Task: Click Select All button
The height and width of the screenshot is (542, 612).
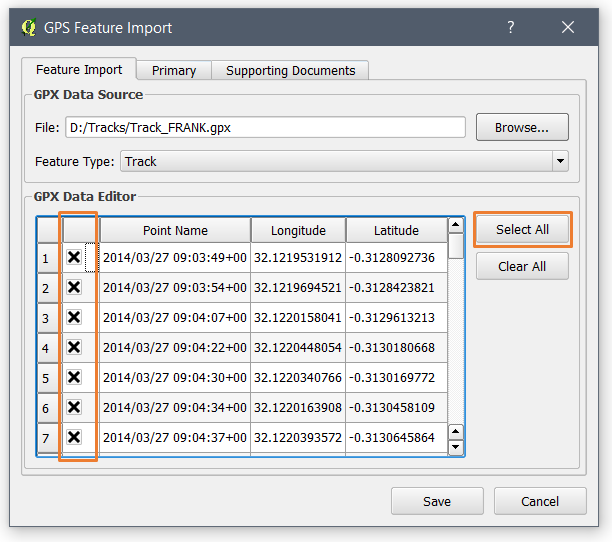Action: pyautogui.click(x=522, y=229)
